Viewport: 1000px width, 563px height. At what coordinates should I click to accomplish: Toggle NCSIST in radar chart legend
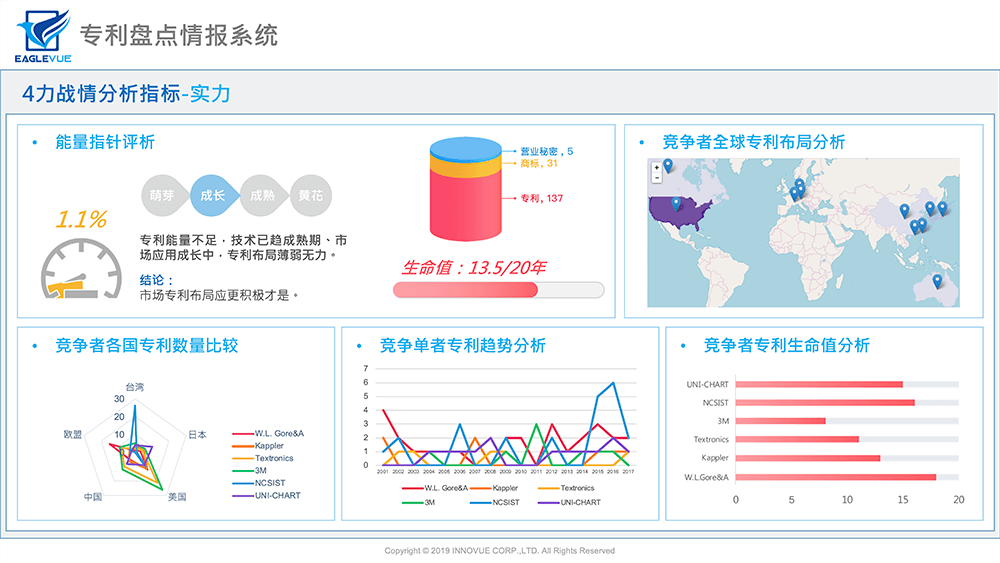point(259,483)
